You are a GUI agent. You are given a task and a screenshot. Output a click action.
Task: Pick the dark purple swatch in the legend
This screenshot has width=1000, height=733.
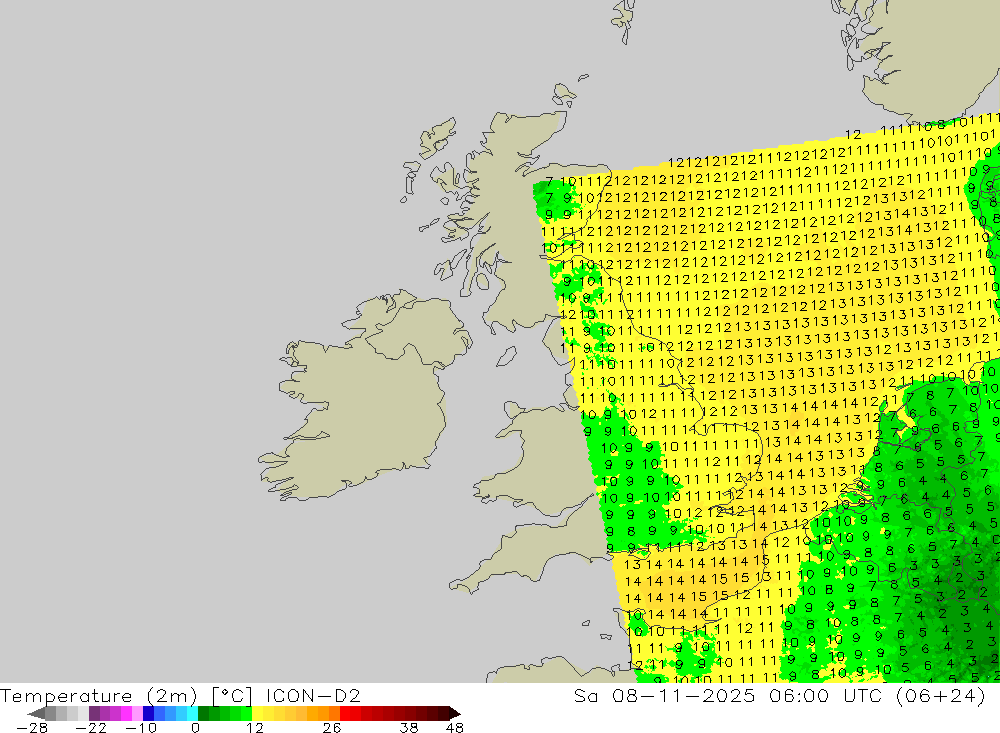point(94,713)
